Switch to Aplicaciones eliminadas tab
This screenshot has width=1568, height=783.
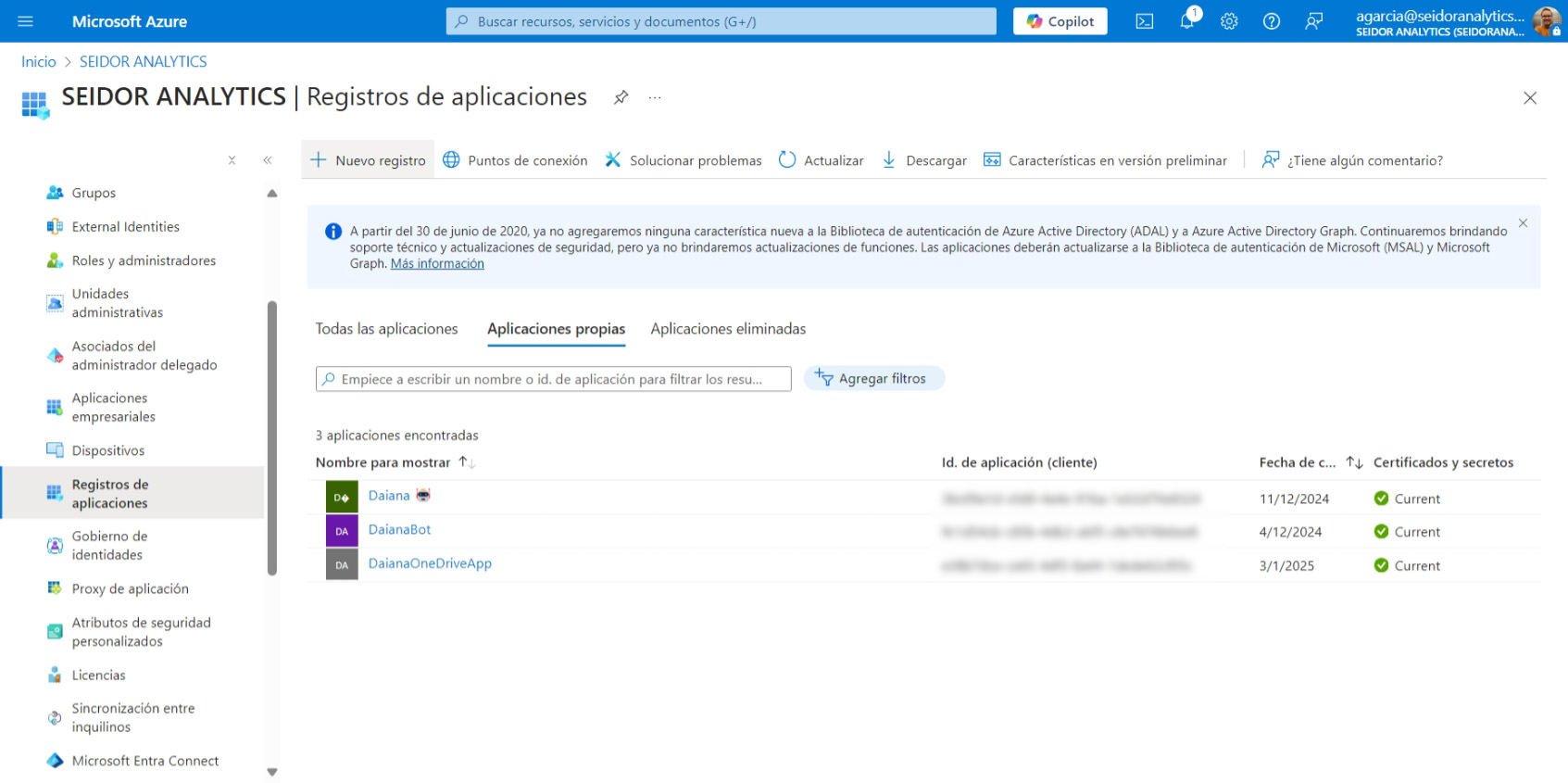pyautogui.click(x=728, y=329)
